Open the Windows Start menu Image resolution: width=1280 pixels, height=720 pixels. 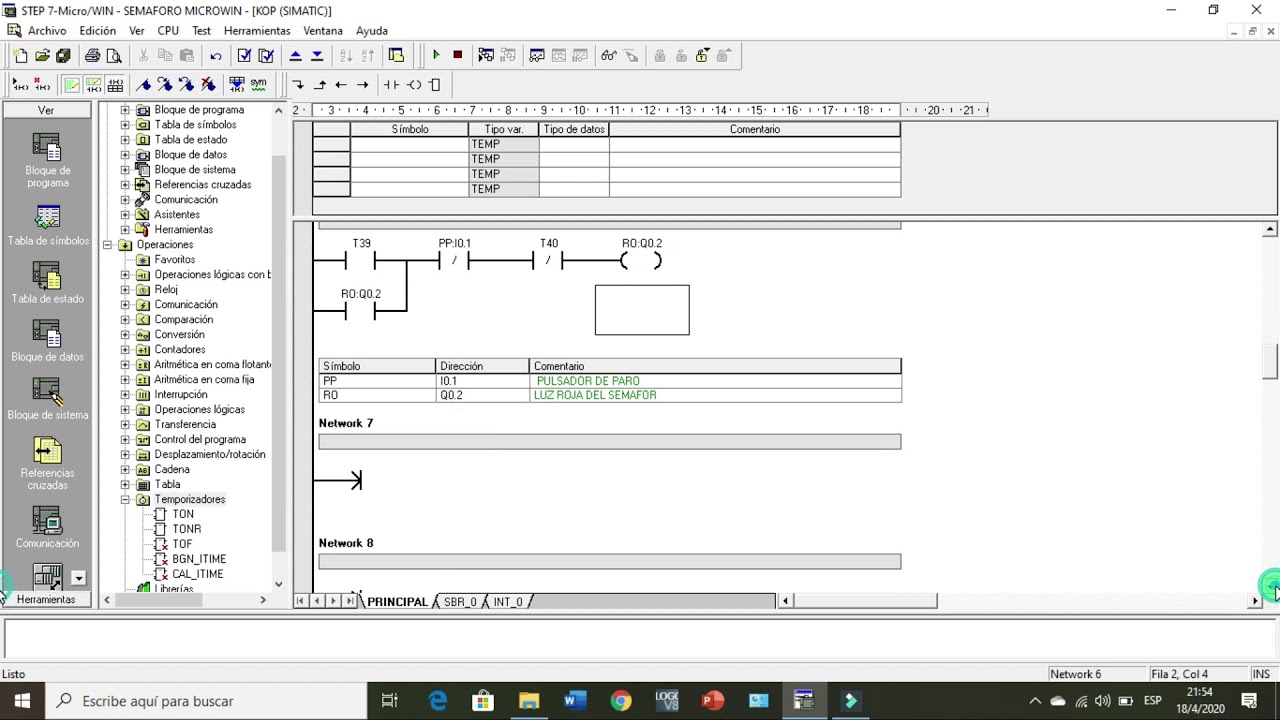pos(22,701)
